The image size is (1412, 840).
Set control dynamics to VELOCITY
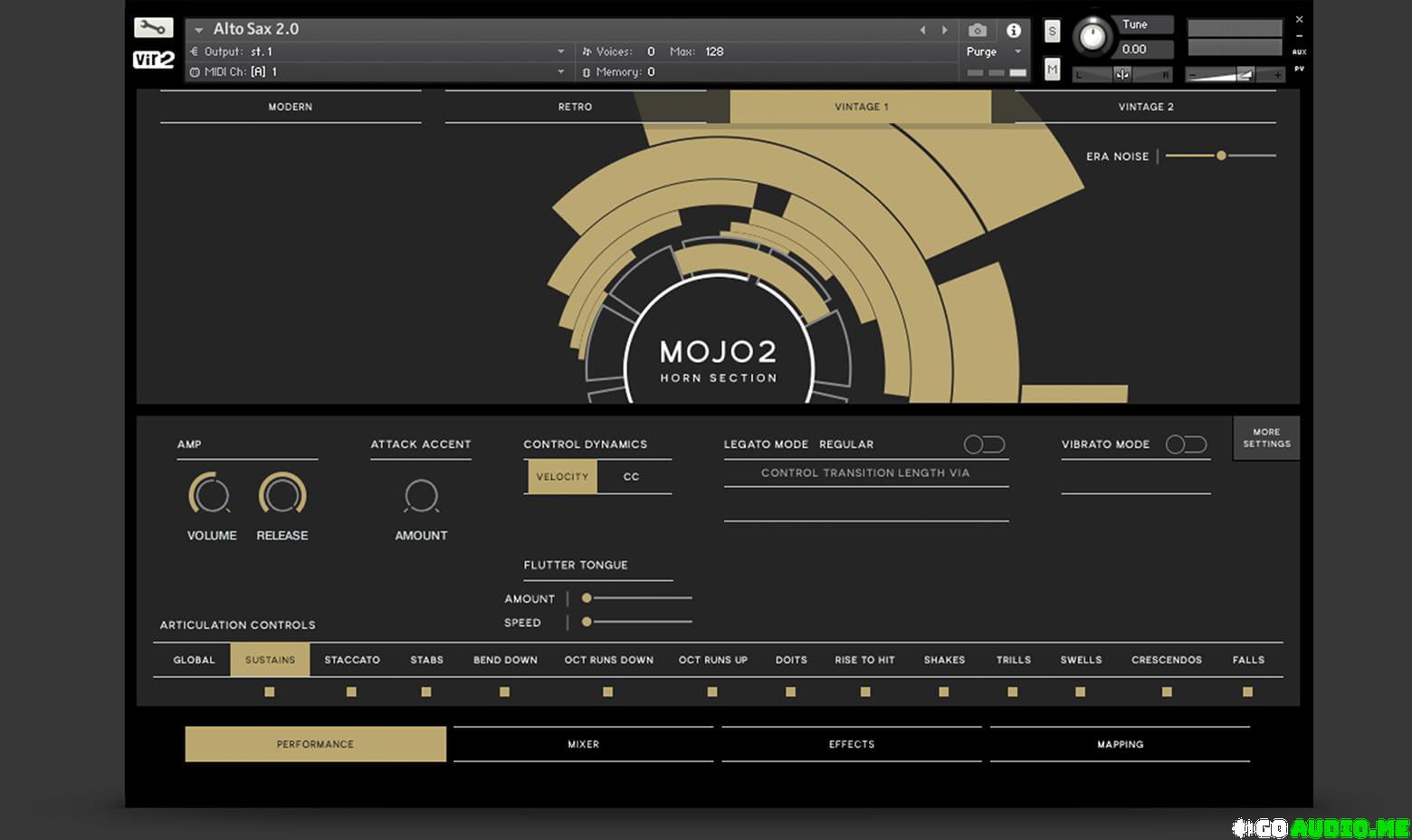pos(562,477)
